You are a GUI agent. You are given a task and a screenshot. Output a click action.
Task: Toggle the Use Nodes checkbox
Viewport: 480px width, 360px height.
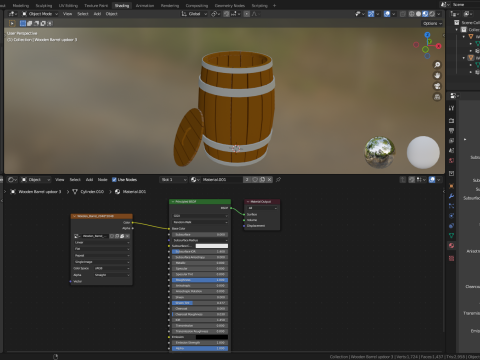coord(114,180)
